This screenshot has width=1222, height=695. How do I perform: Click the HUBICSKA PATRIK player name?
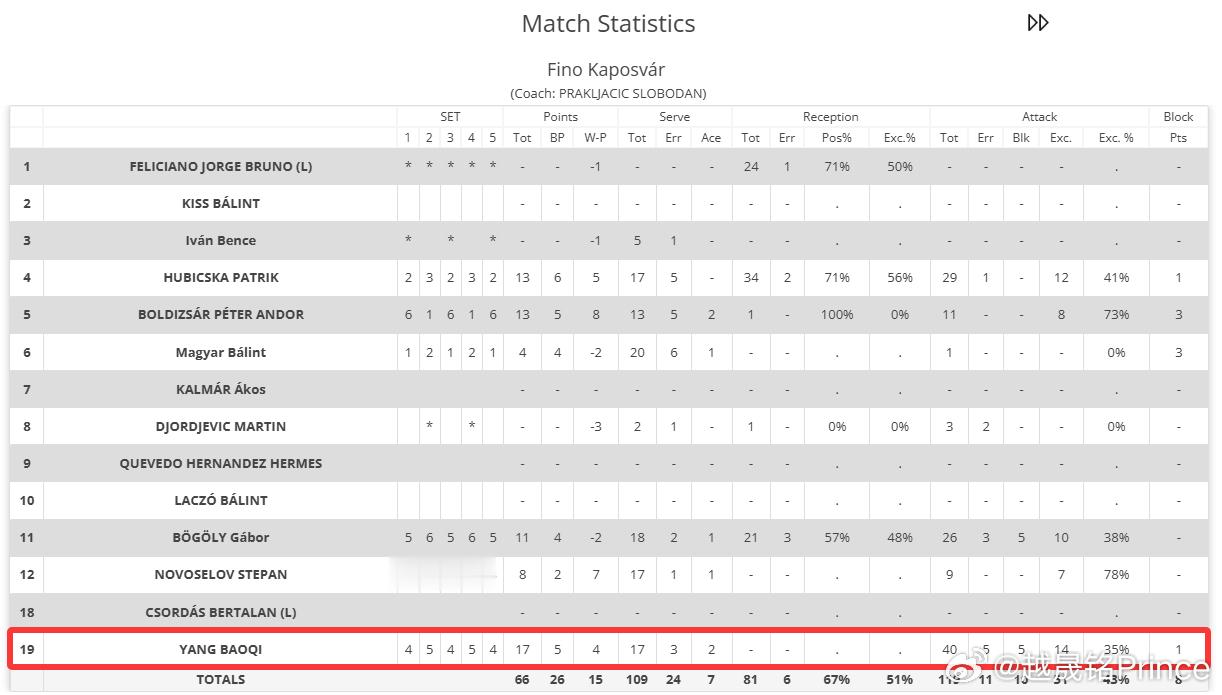coord(221,277)
